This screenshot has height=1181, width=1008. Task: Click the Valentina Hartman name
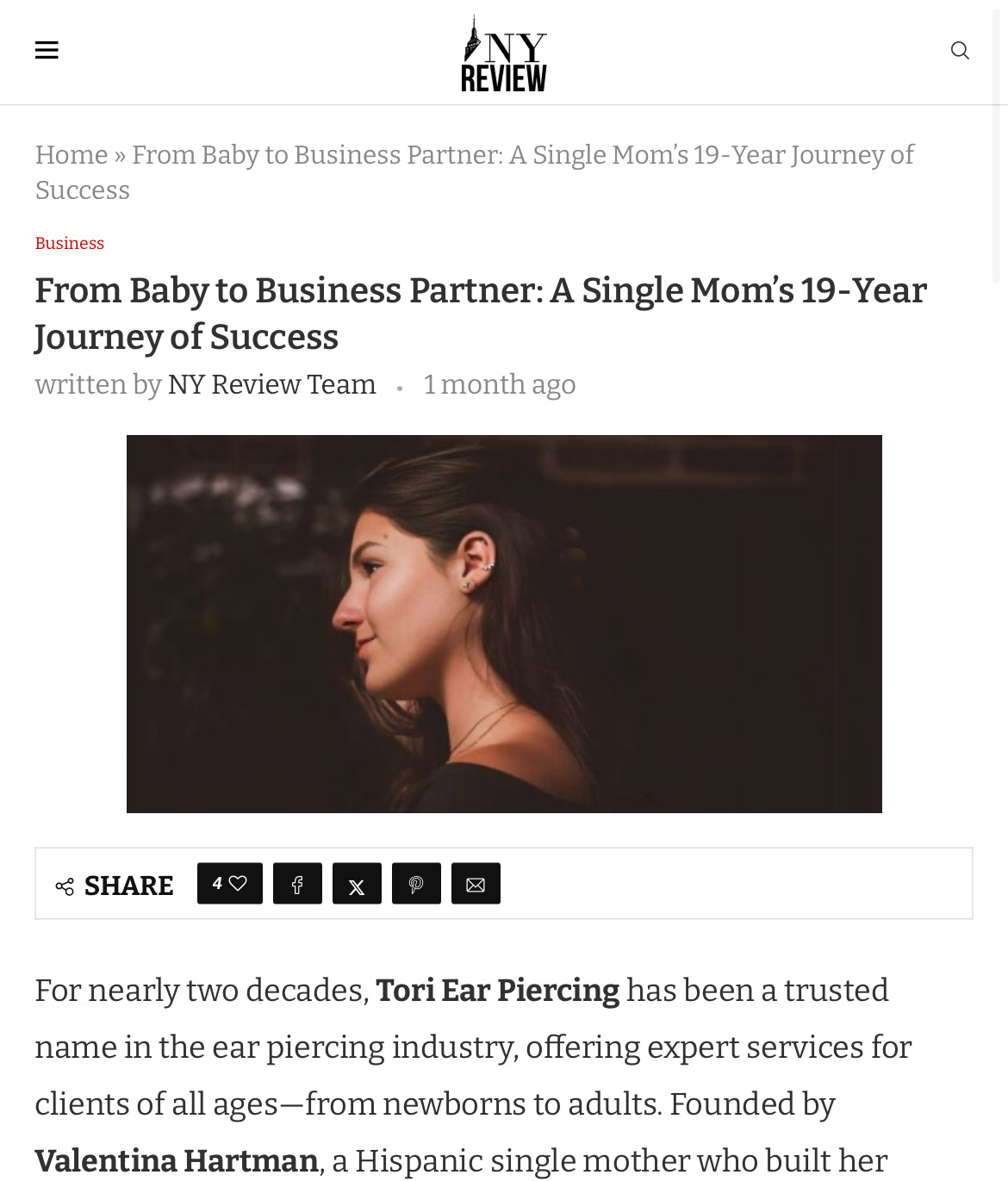click(177, 1160)
